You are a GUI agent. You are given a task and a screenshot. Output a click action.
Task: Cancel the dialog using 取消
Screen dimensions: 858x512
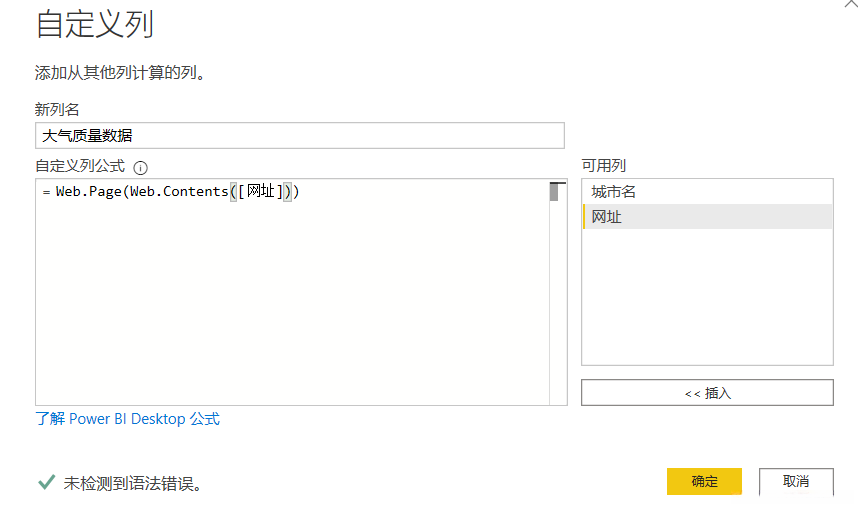[796, 481]
